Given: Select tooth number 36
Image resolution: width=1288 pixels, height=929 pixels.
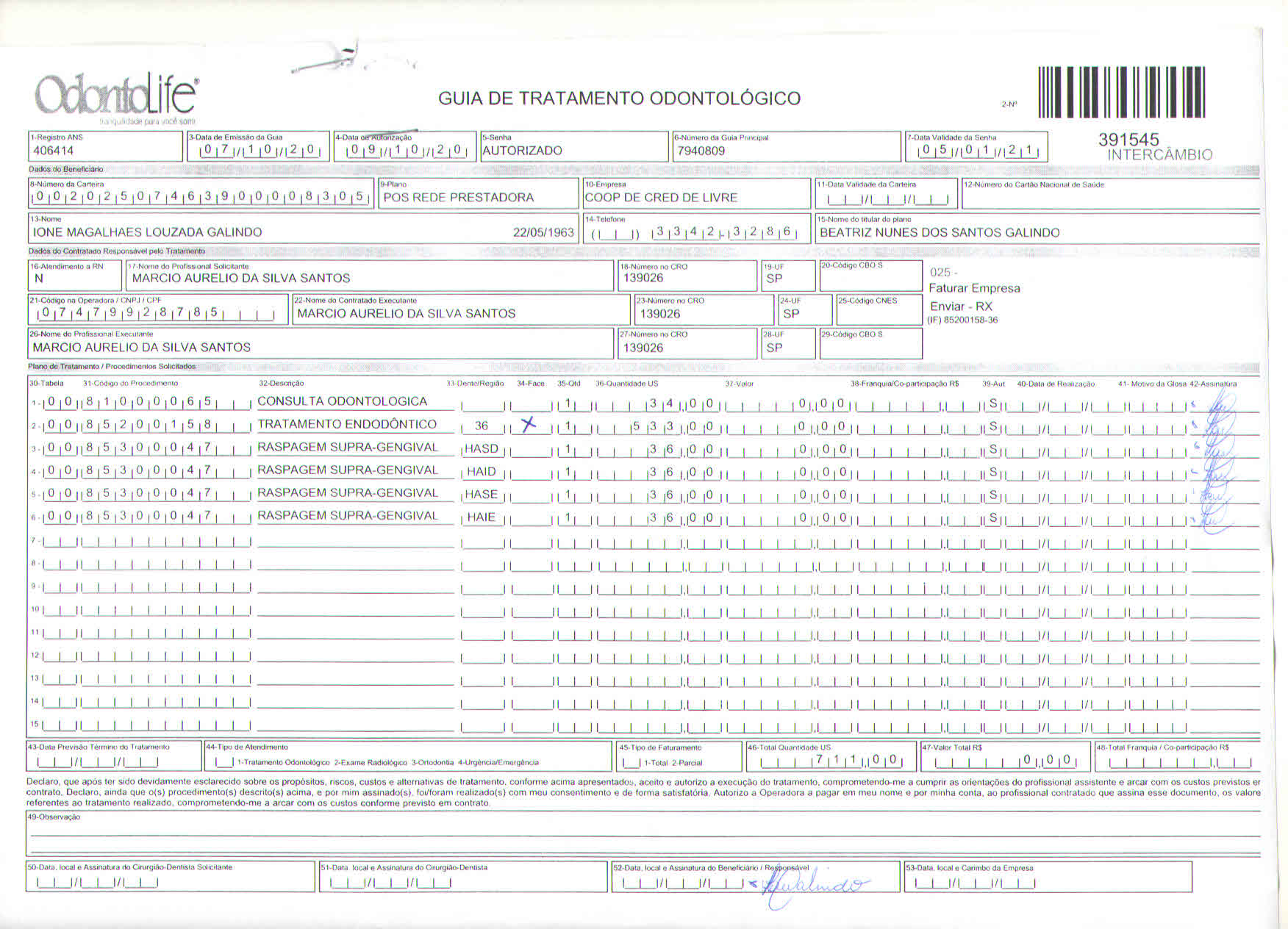Looking at the screenshot, I should point(482,426).
